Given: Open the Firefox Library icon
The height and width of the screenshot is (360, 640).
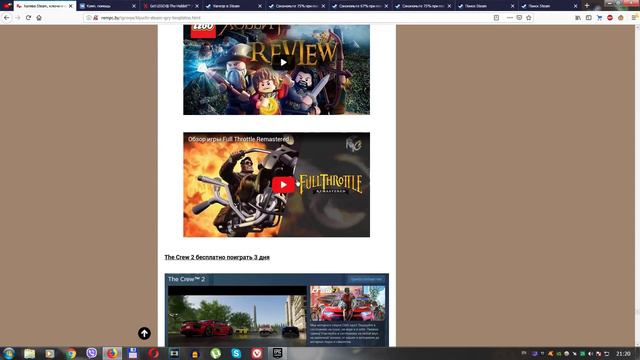Looking at the screenshot, I should tap(578, 18).
